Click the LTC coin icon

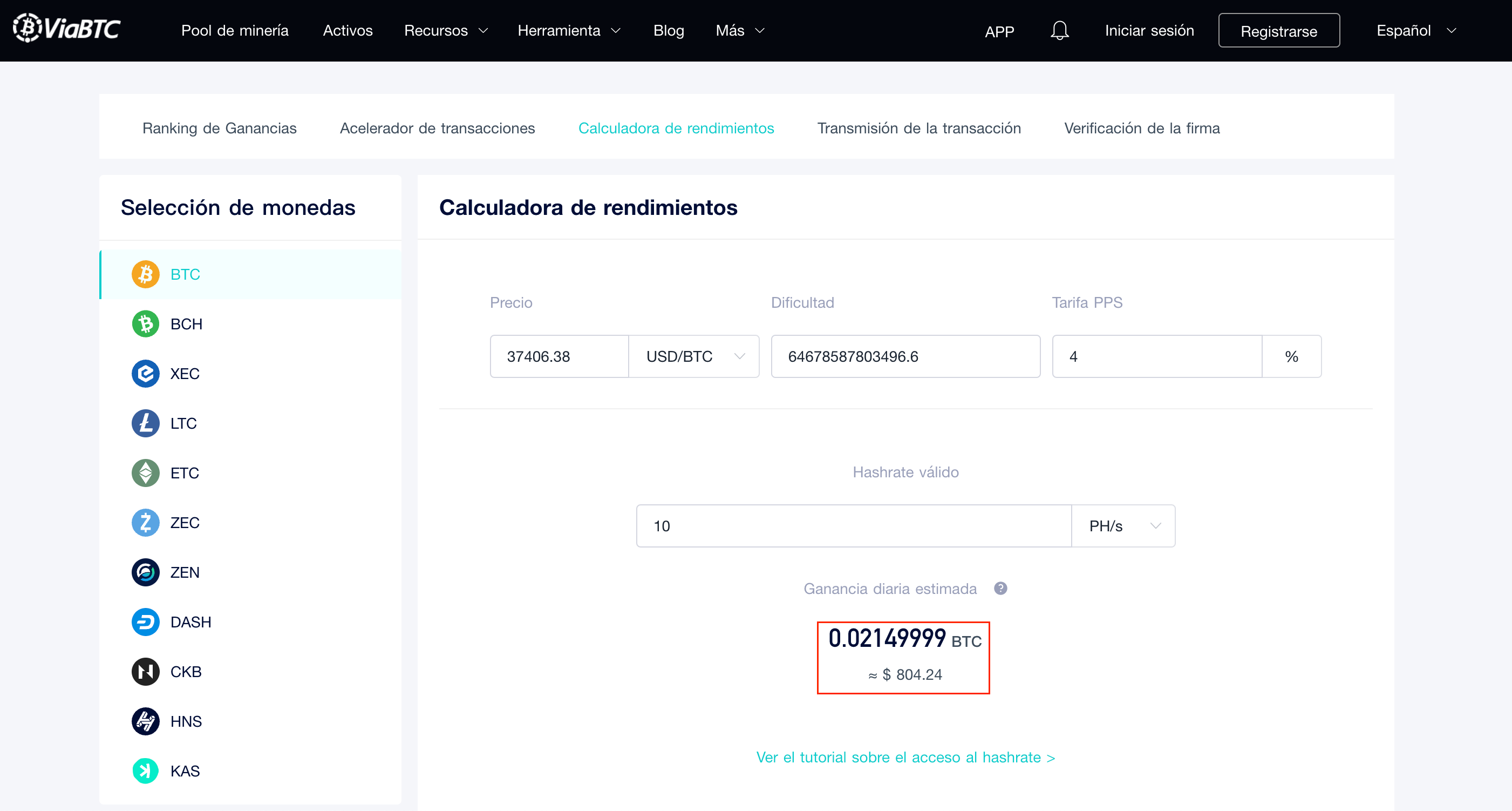click(145, 423)
